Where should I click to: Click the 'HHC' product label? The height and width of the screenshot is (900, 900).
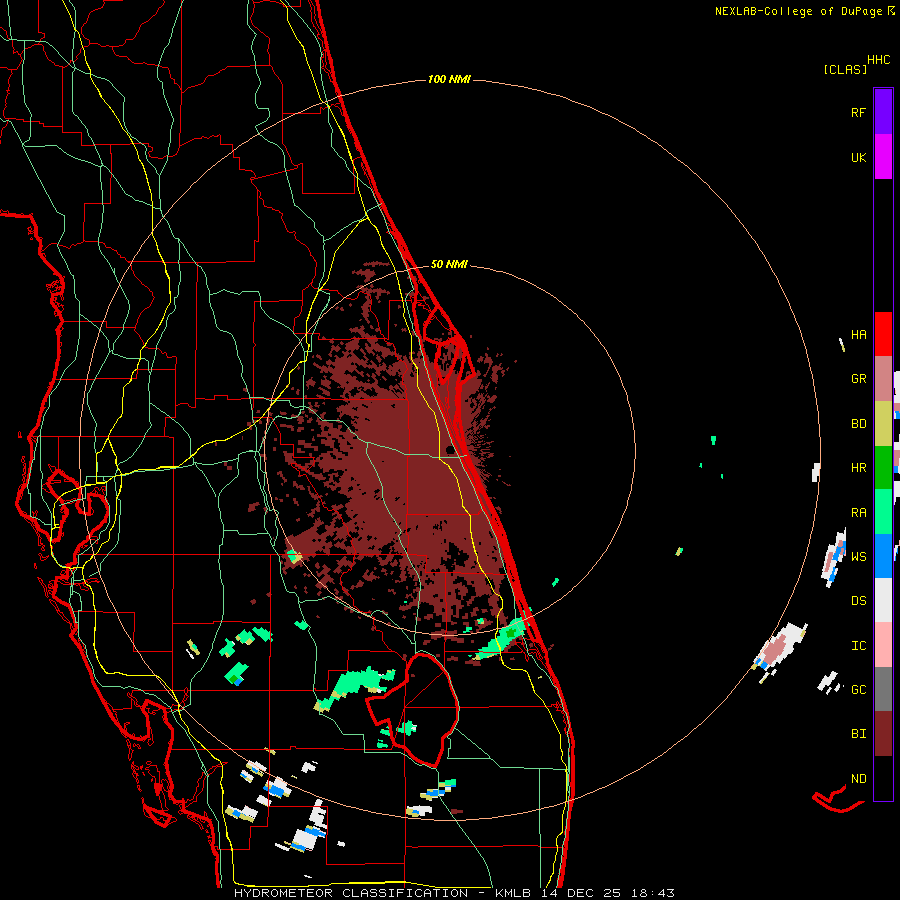(879, 60)
